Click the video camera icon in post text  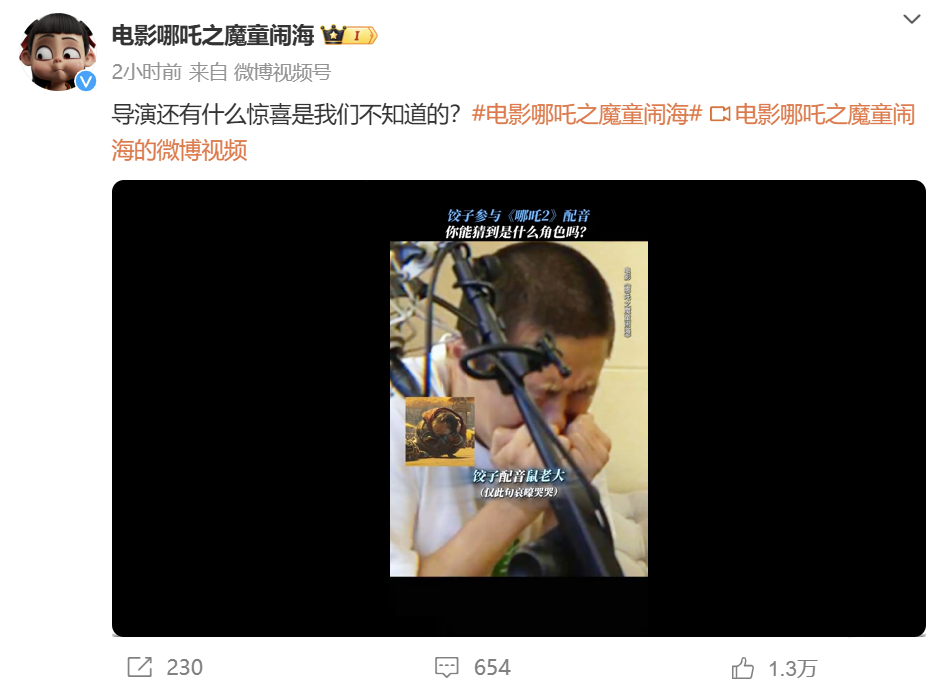[720, 114]
